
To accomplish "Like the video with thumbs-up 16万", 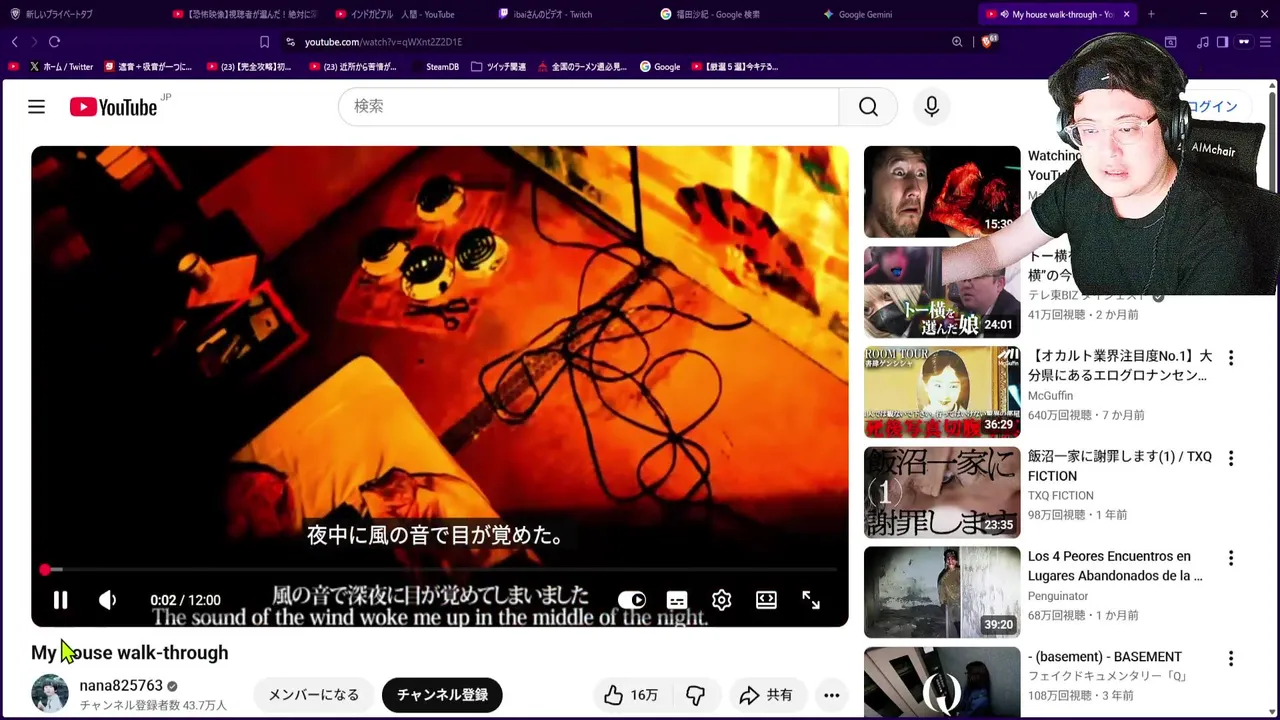I will pos(631,695).
